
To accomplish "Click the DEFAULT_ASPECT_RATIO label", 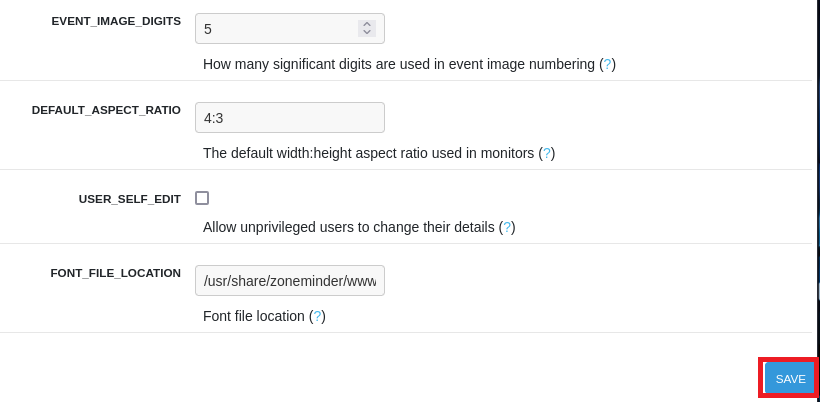I will click(106, 110).
